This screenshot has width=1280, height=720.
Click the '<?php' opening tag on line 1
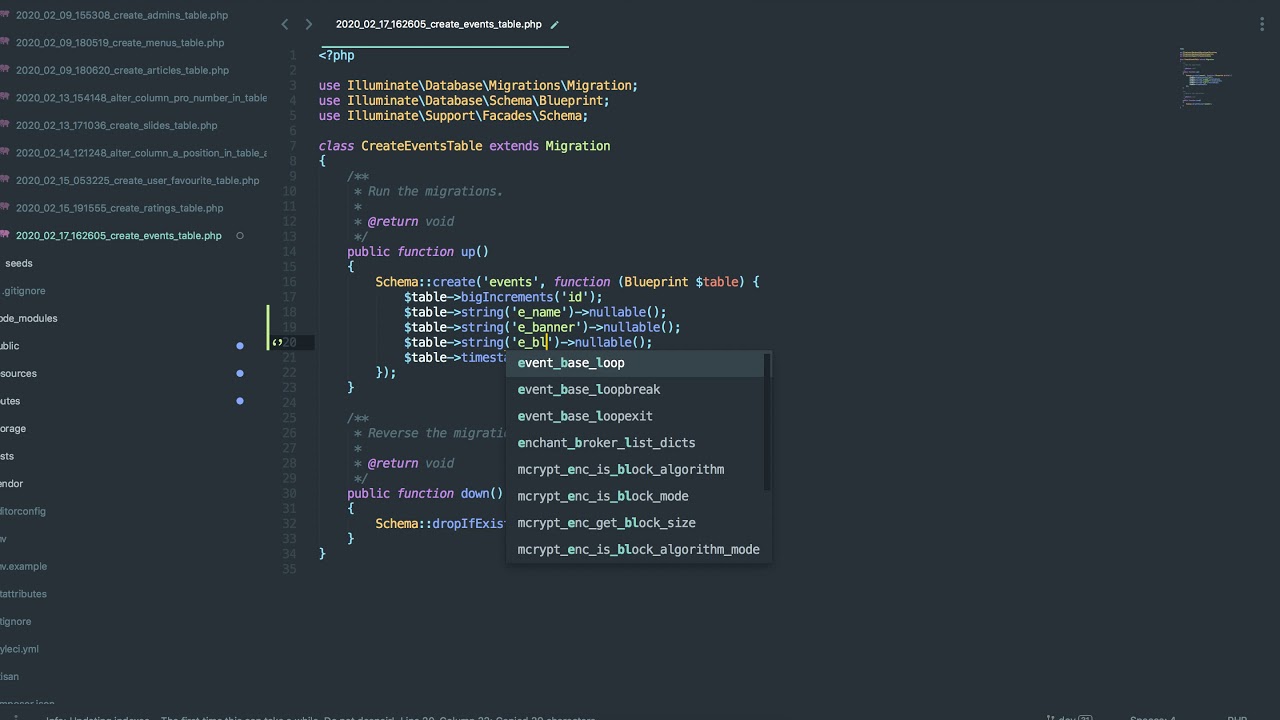tap(336, 55)
